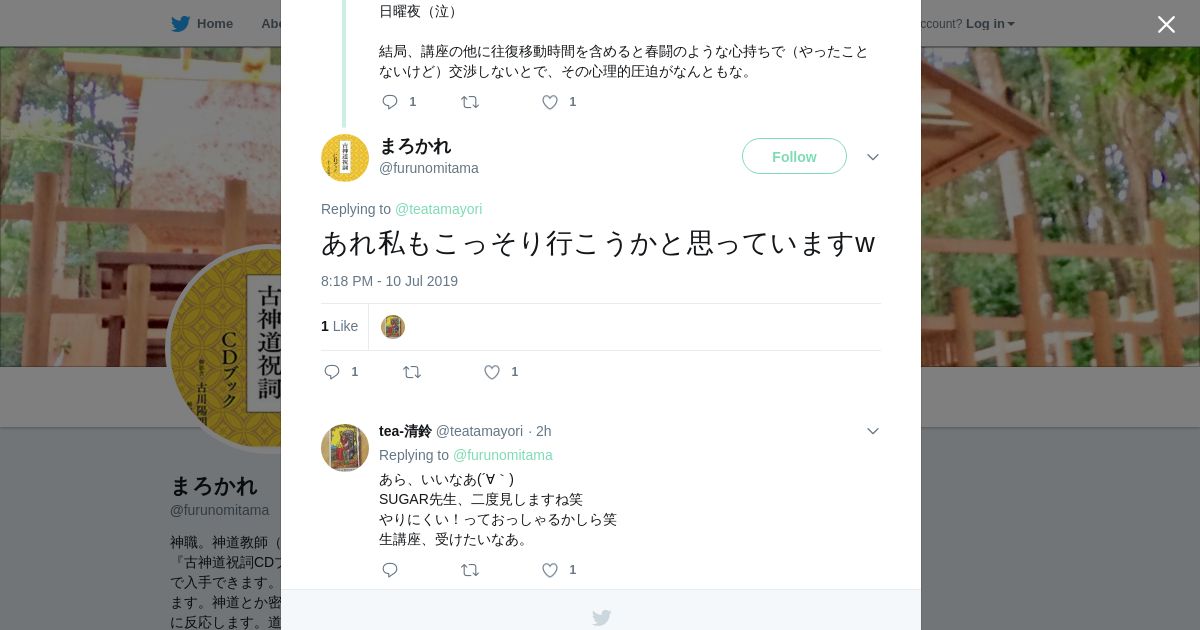
Task: Open the Log in dropdown
Action: [x=990, y=24]
